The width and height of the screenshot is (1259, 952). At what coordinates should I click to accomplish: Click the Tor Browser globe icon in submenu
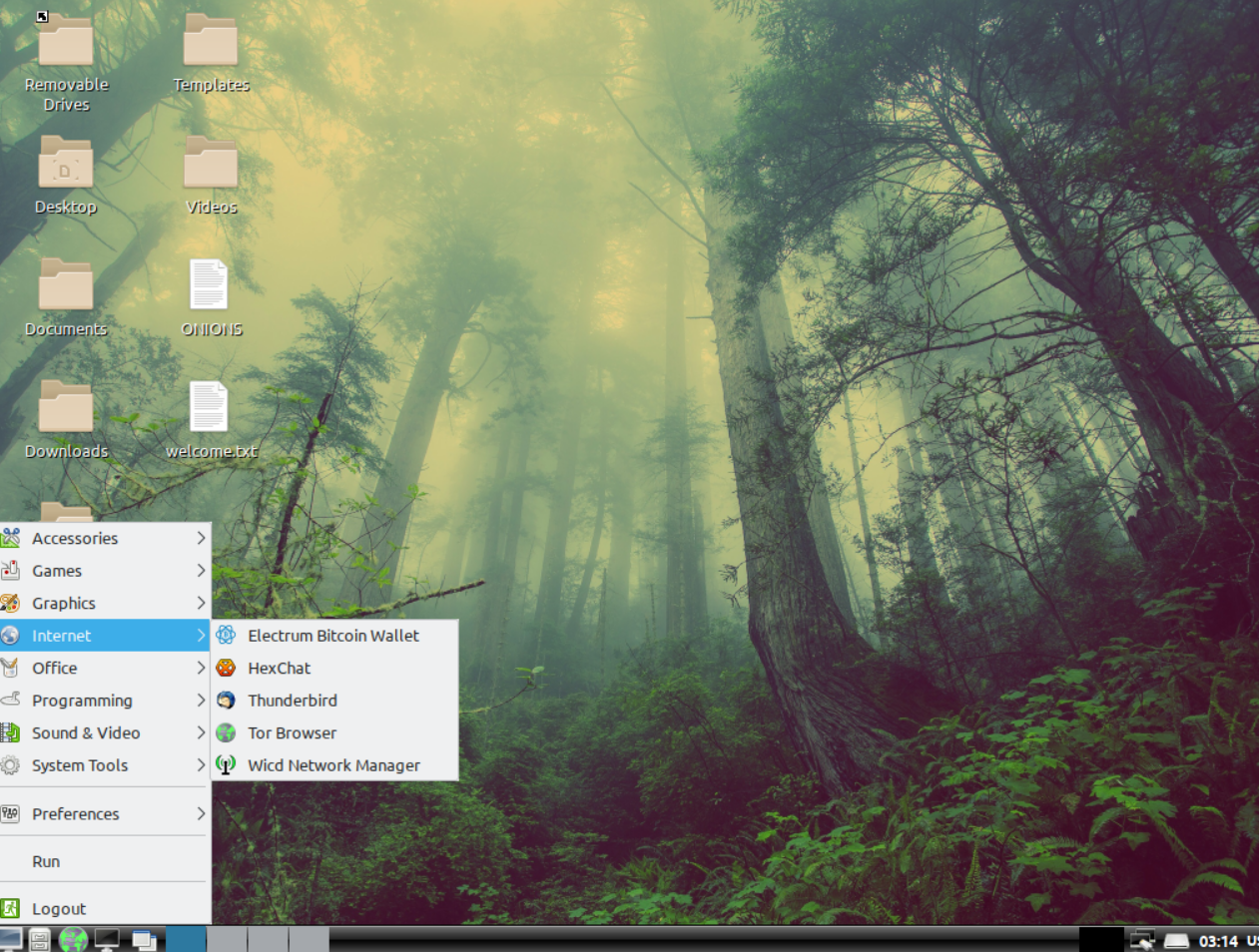(x=227, y=732)
